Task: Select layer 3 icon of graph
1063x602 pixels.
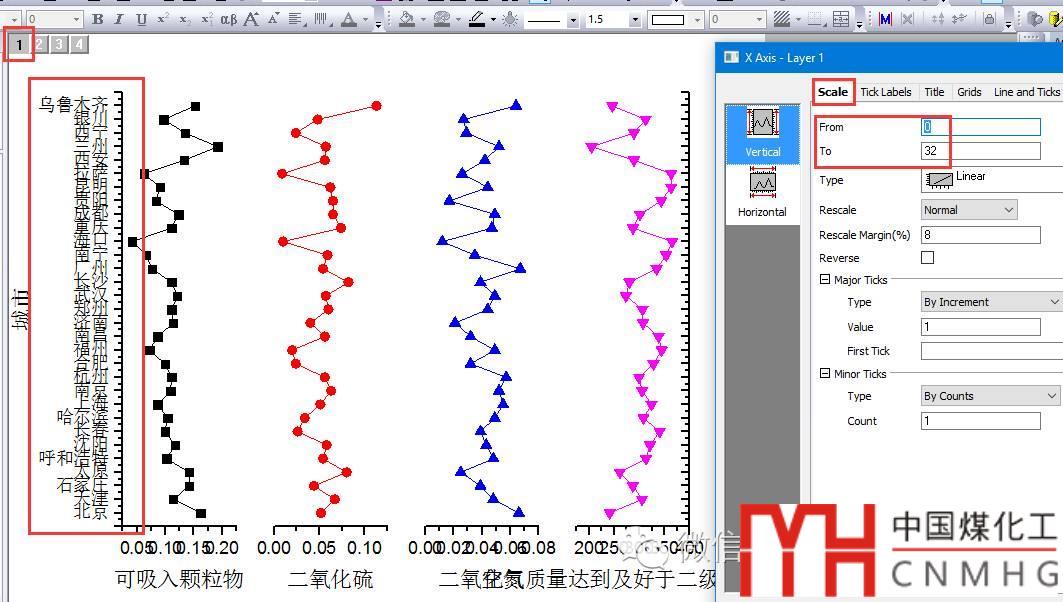Action: pos(59,45)
